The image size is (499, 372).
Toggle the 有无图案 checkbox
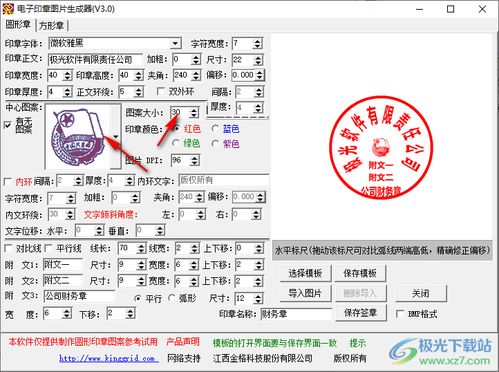tap(8, 125)
